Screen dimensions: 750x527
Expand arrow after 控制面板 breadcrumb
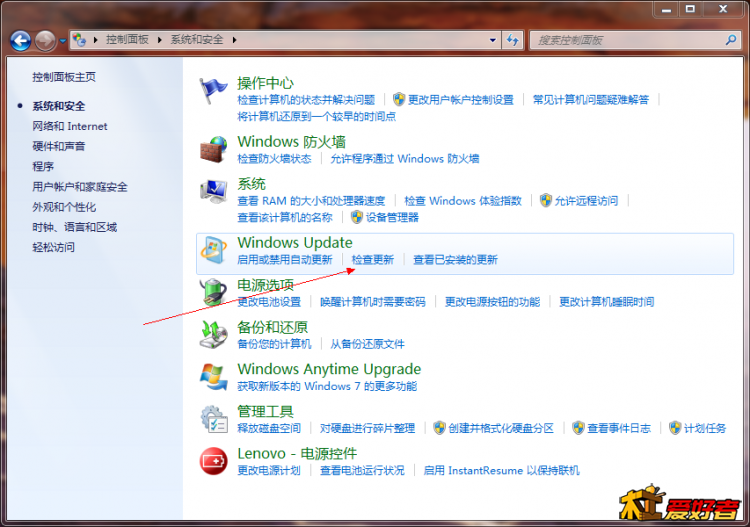(160, 40)
